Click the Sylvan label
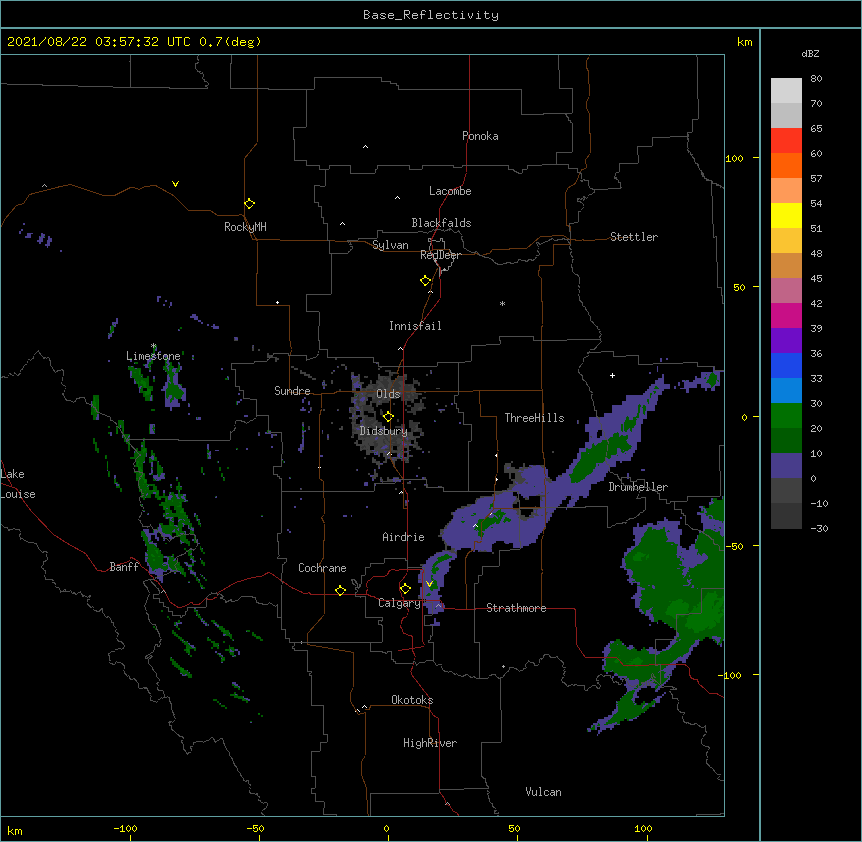 point(390,245)
